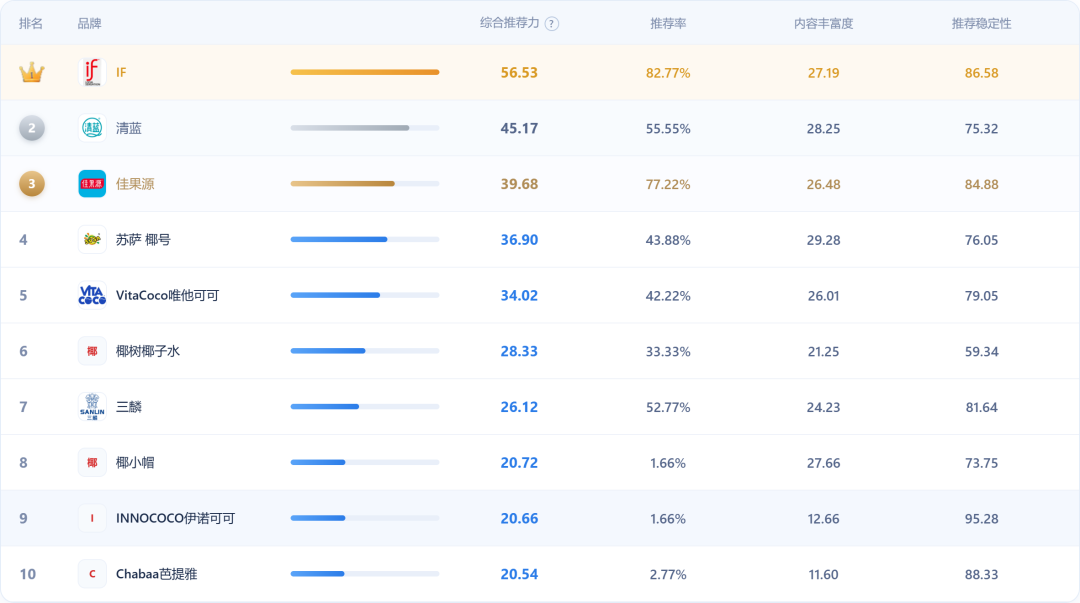The width and height of the screenshot is (1080, 603).
Task: Click the IF brand logo
Action: click(x=92, y=72)
